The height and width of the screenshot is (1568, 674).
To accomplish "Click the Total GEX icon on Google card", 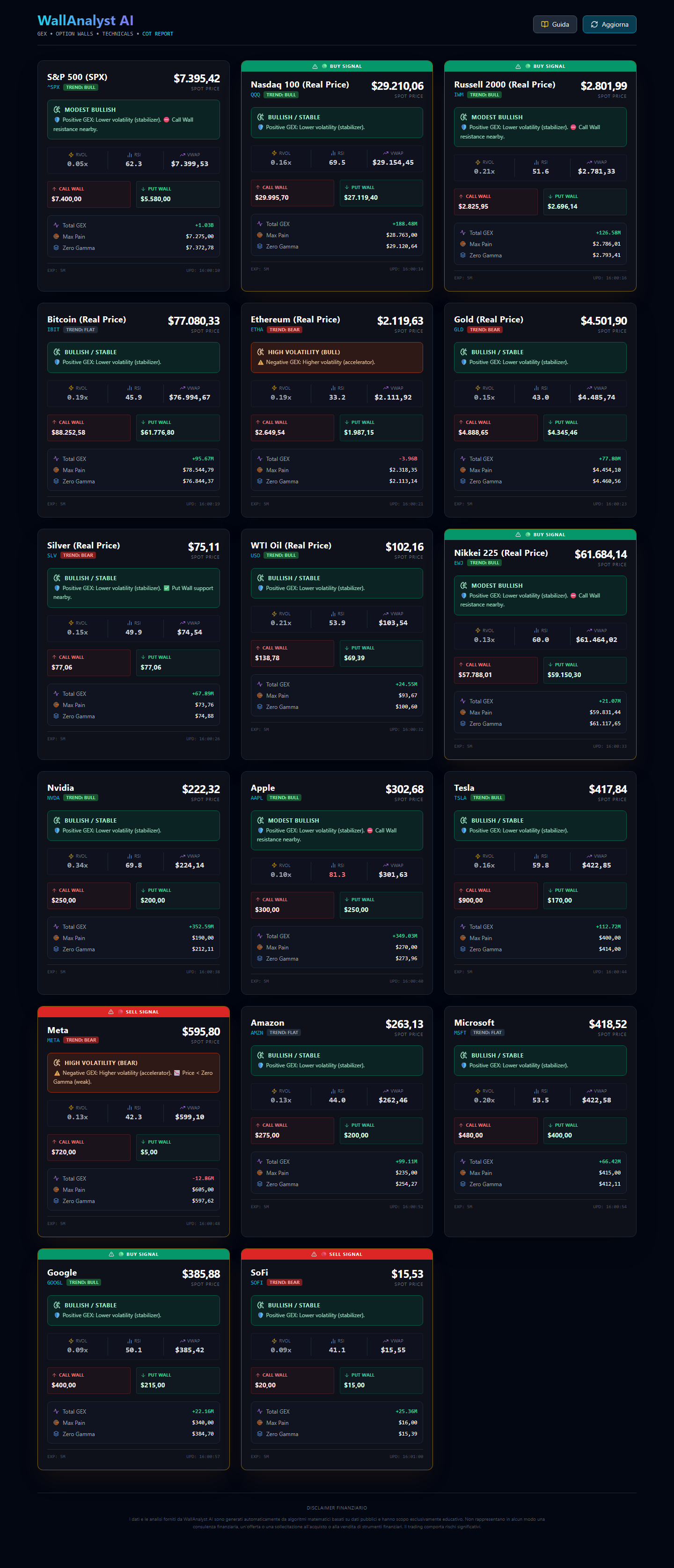I will [56, 1412].
